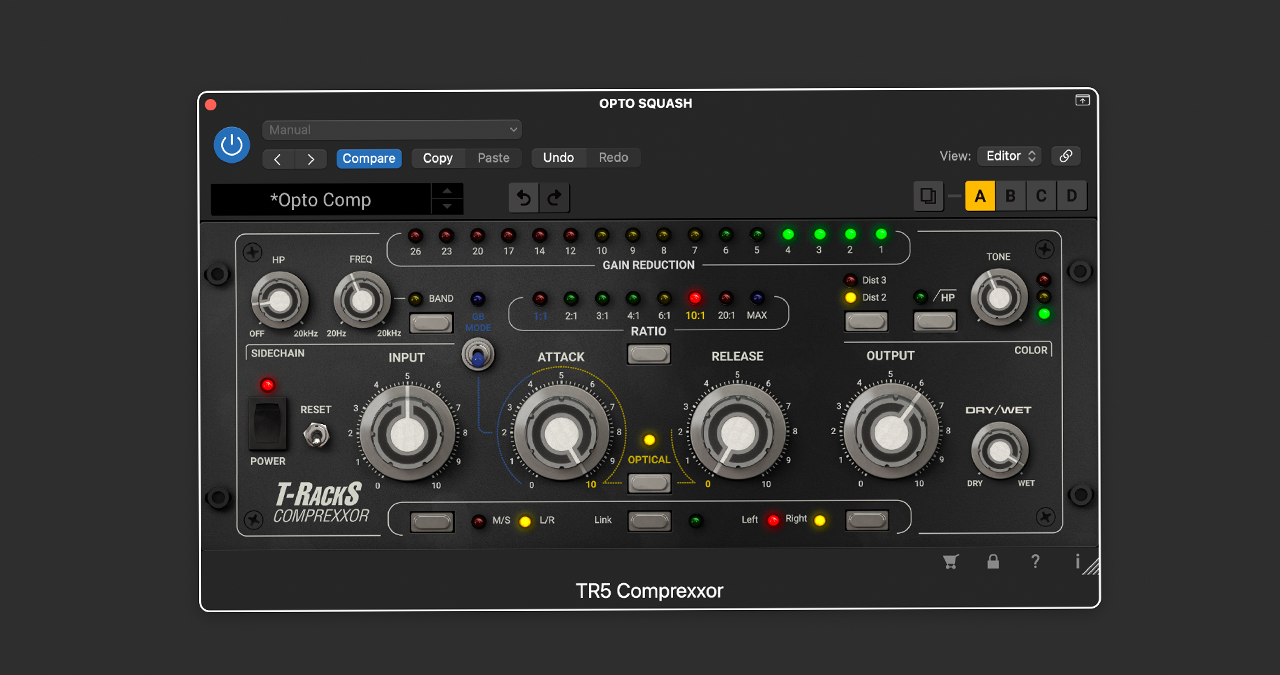The image size is (1280, 675).
Task: Click the TONE knob
Action: (999, 297)
